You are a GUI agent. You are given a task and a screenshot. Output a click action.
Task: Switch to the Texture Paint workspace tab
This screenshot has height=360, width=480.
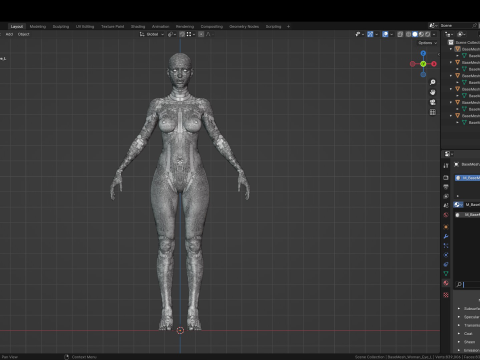112,26
